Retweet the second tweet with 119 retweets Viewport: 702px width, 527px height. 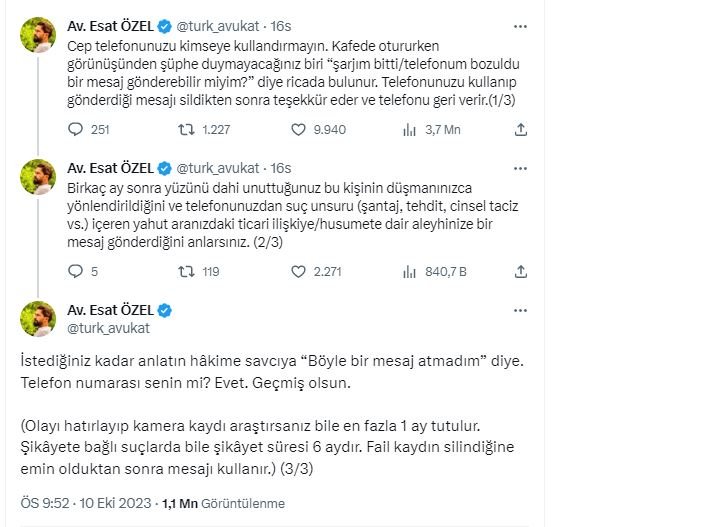pos(186,270)
